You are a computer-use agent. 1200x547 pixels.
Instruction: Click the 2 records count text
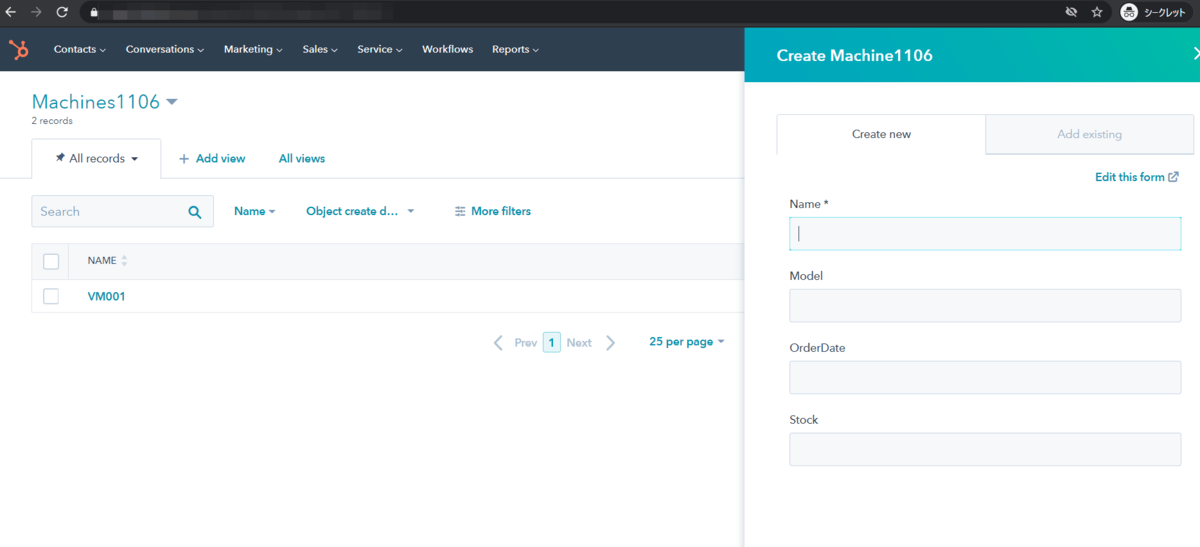(52, 121)
